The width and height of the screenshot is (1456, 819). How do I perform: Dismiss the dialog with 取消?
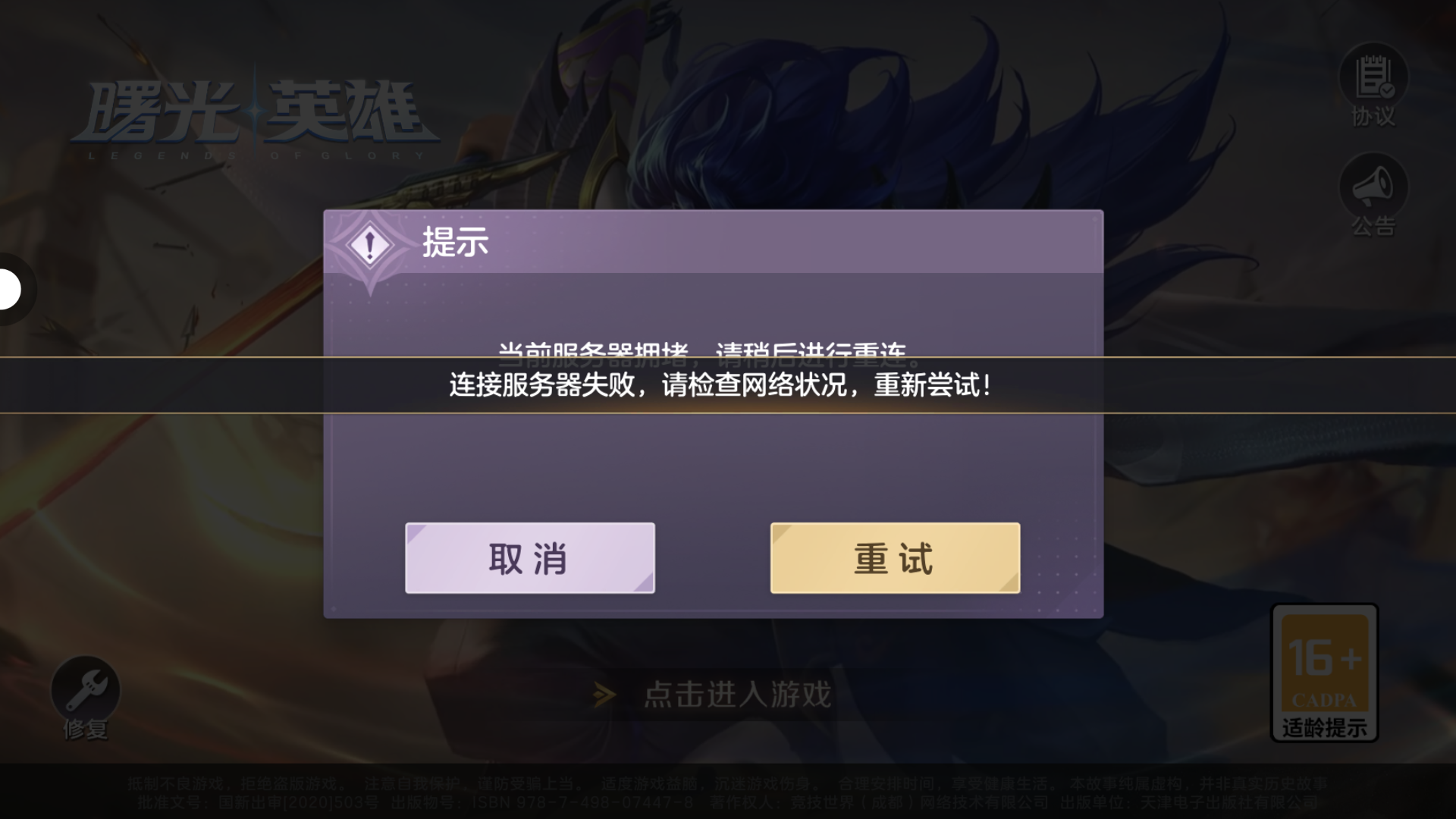529,558
